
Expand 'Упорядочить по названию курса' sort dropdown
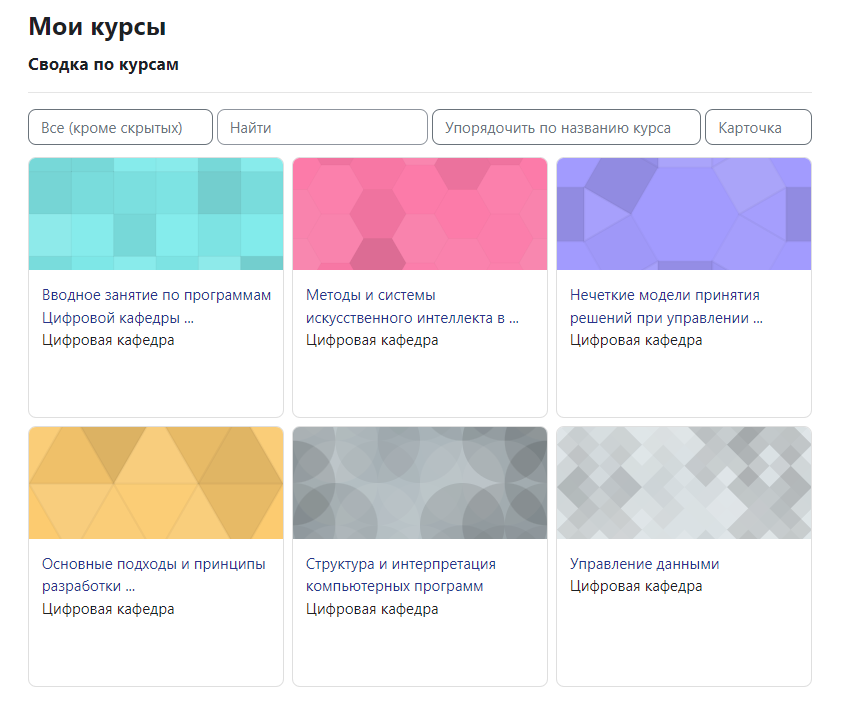(565, 128)
